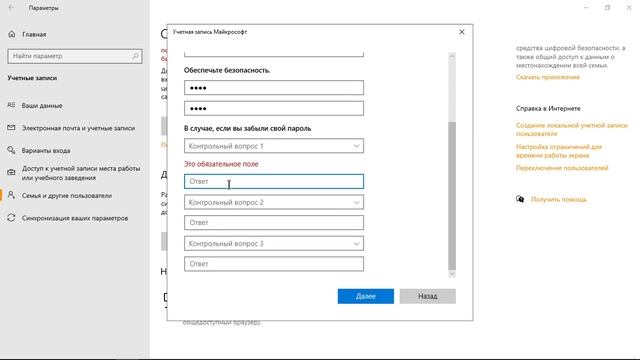Open Контрольный вопрос 2 dropdown
Image resolution: width=640 pixels, height=360 pixels.
[274, 202]
